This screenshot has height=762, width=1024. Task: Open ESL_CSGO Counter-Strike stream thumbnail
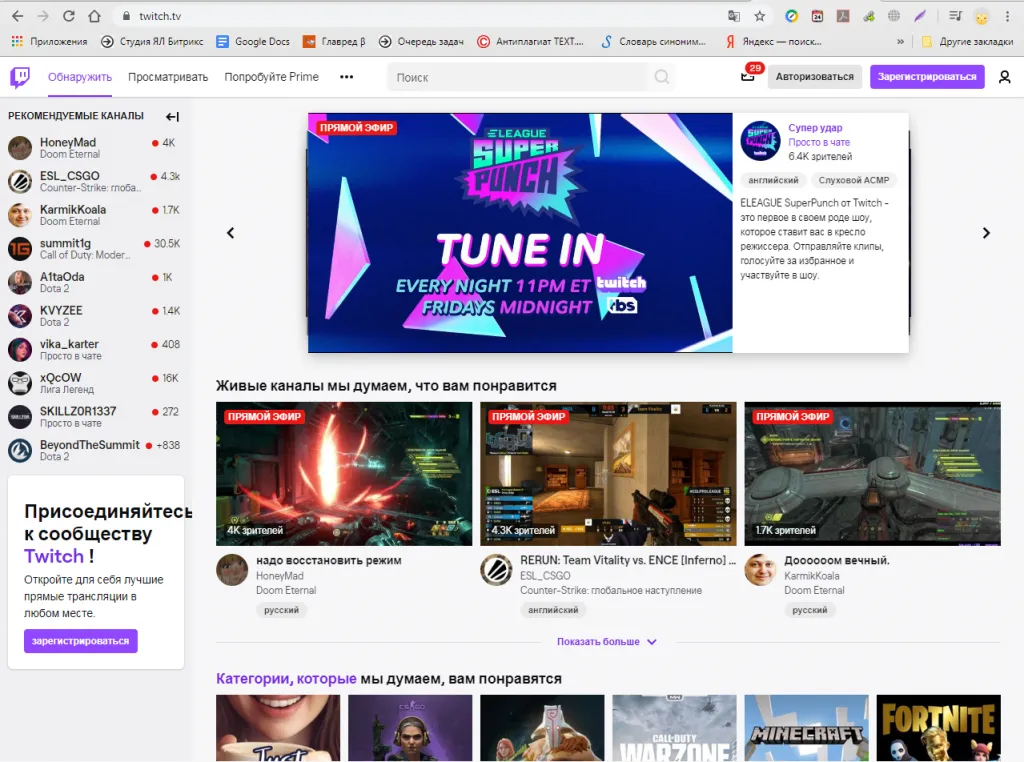tap(608, 473)
